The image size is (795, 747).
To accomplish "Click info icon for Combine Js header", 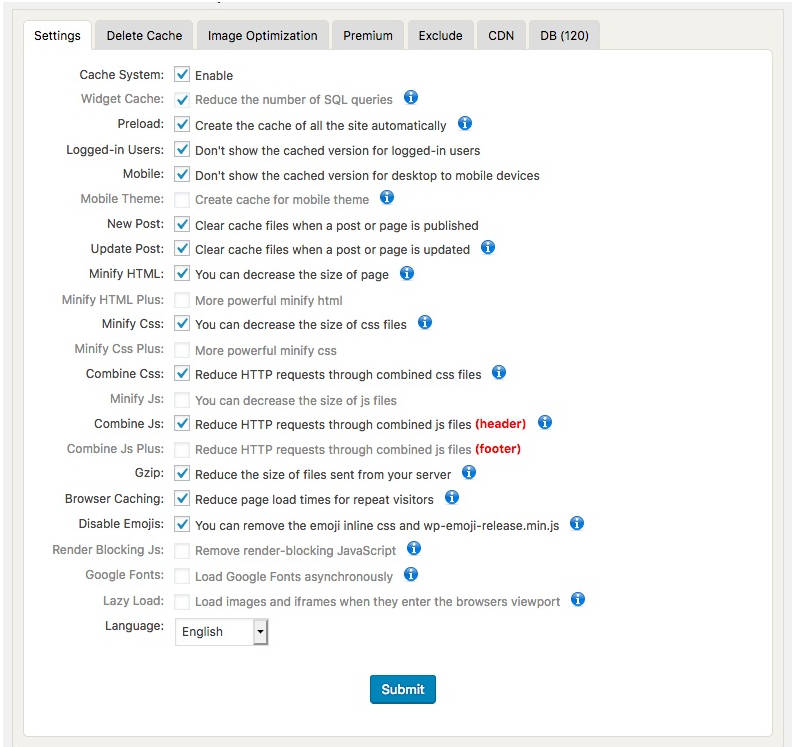I will pyautogui.click(x=545, y=422).
